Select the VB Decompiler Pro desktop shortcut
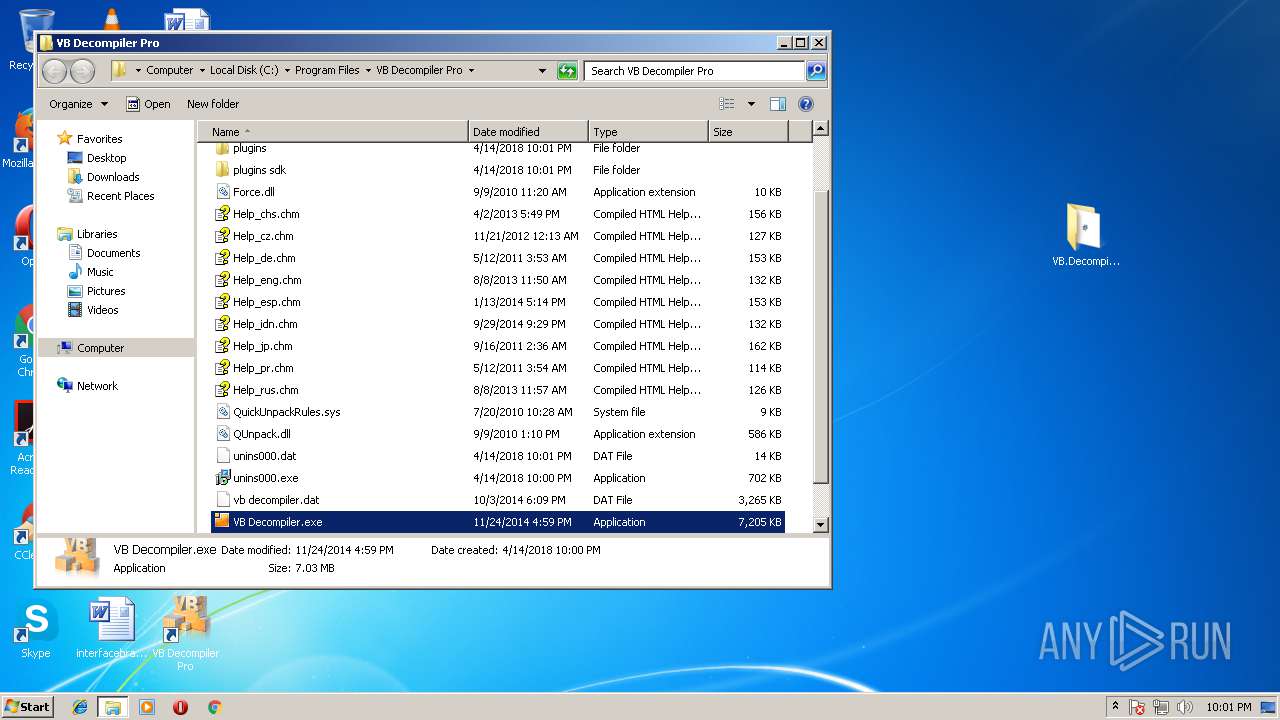 [186, 632]
